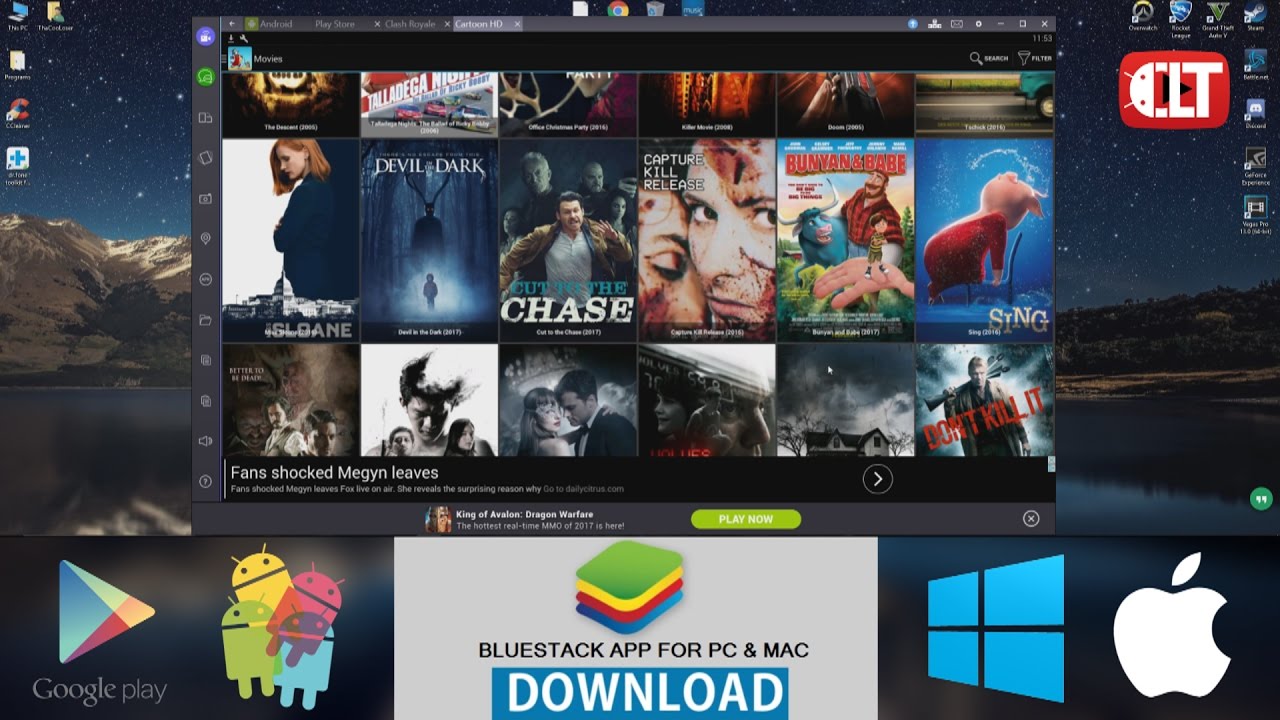
Task: Click the green PLAY NOW button
Action: (x=746, y=519)
